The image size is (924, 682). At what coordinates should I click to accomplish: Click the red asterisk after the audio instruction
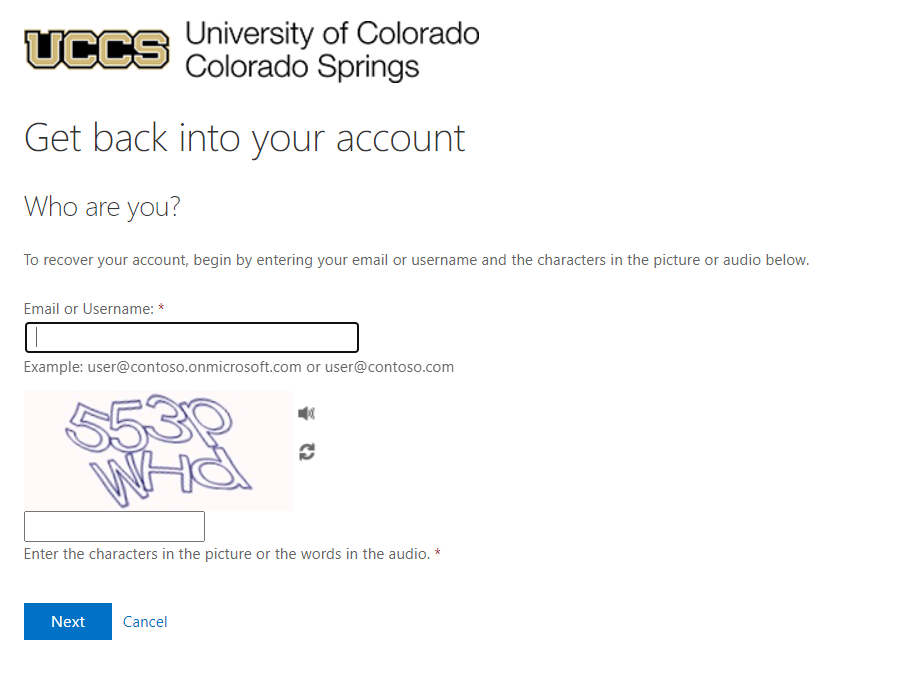coord(437,552)
